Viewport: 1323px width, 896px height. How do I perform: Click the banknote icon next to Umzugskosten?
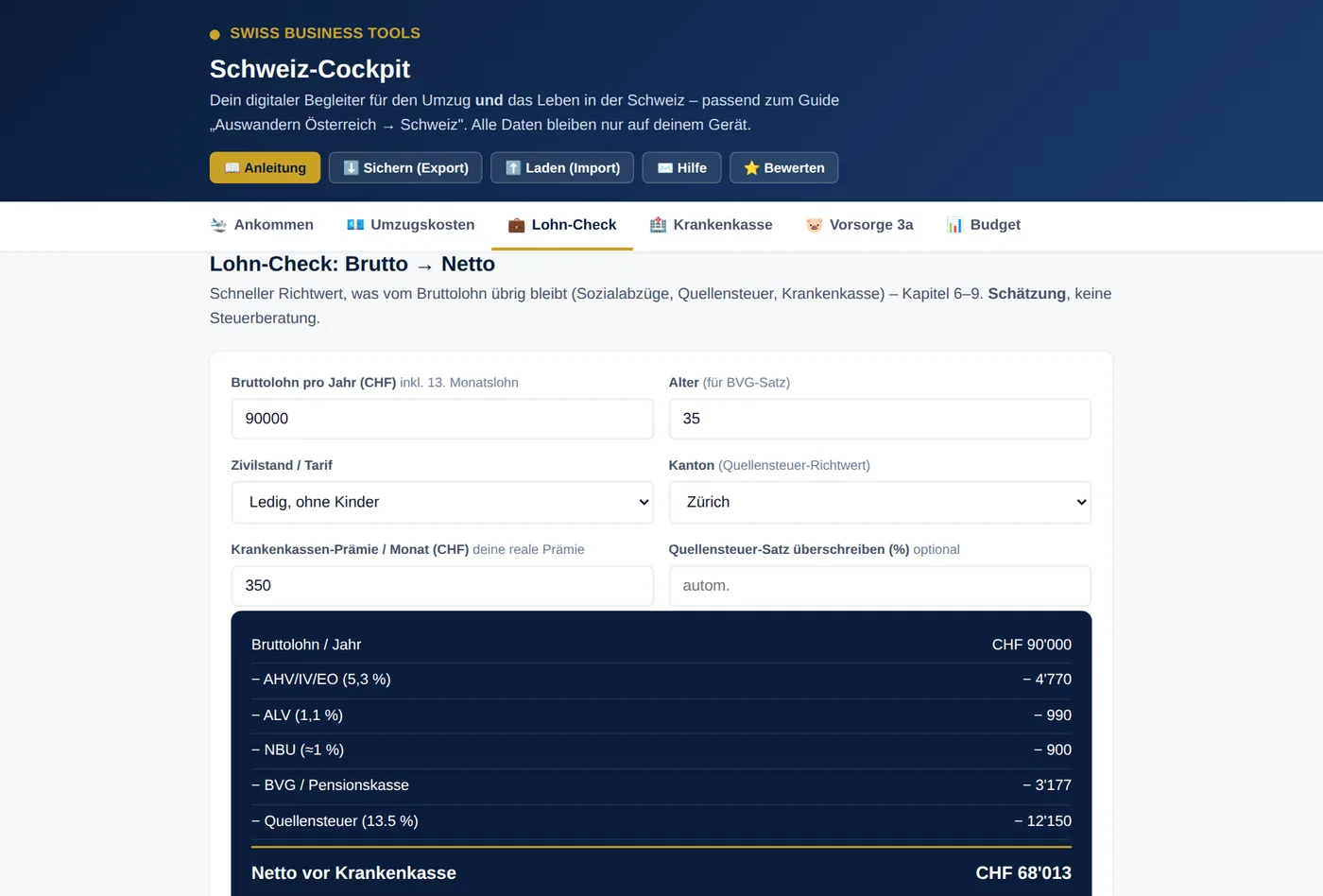tap(355, 225)
